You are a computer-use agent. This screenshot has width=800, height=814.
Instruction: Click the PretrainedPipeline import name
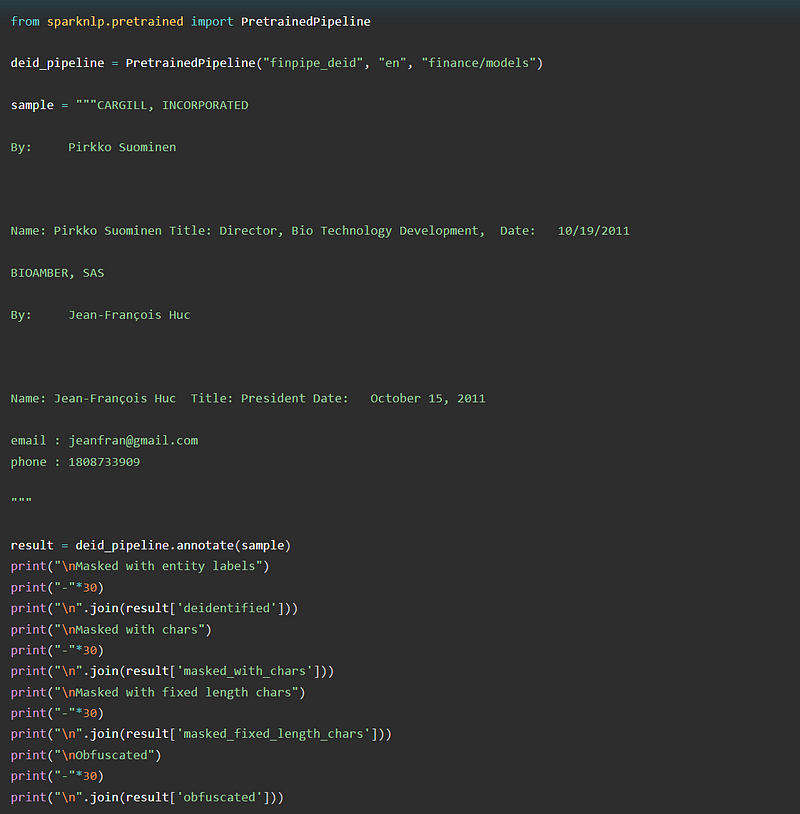pyautogui.click(x=305, y=22)
